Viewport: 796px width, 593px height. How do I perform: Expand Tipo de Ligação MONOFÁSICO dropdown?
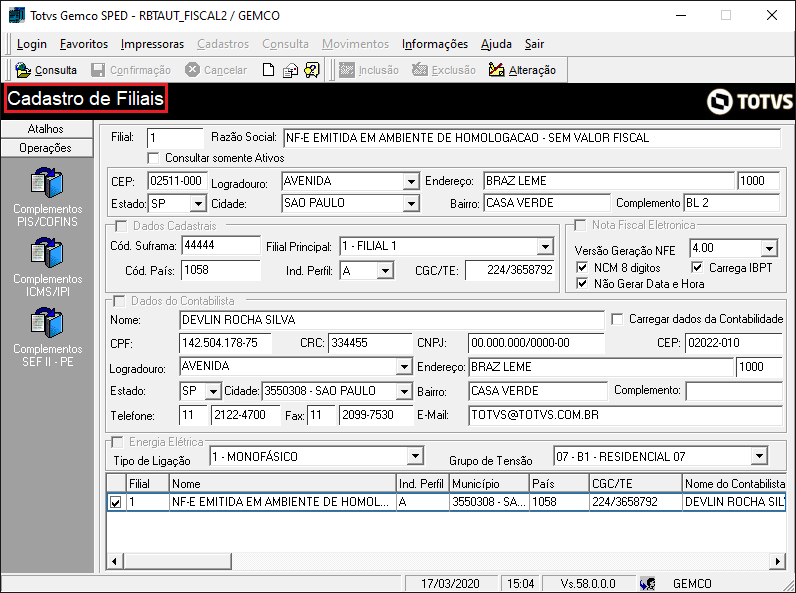[415, 455]
